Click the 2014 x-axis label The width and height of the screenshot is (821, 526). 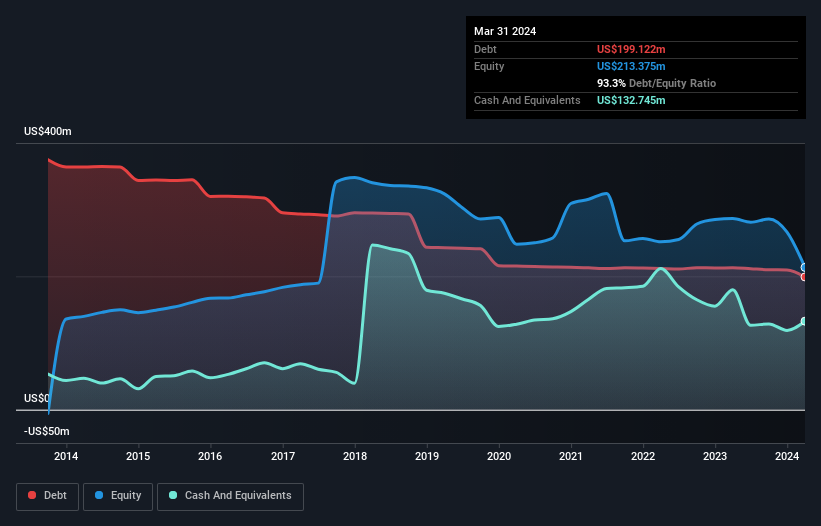66,456
